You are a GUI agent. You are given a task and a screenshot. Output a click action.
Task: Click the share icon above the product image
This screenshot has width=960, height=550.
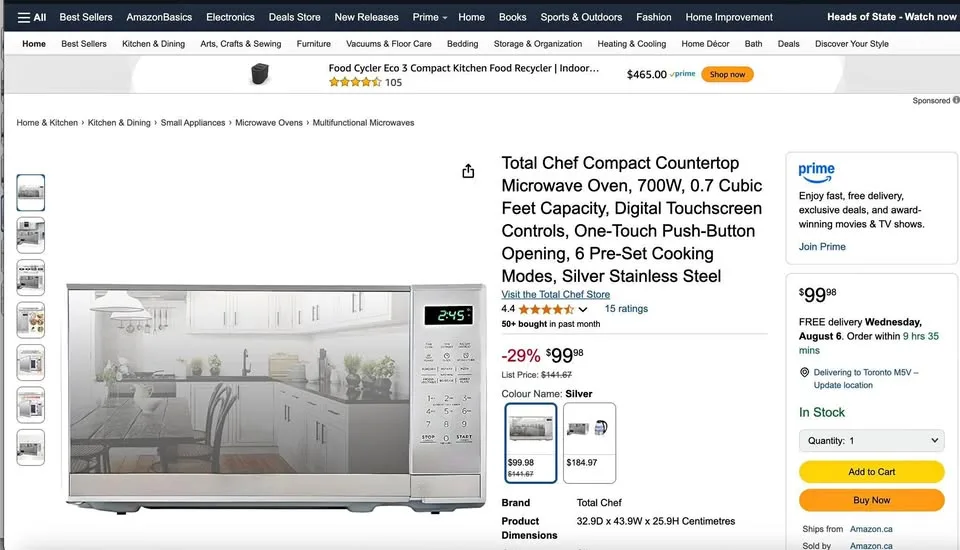468,171
